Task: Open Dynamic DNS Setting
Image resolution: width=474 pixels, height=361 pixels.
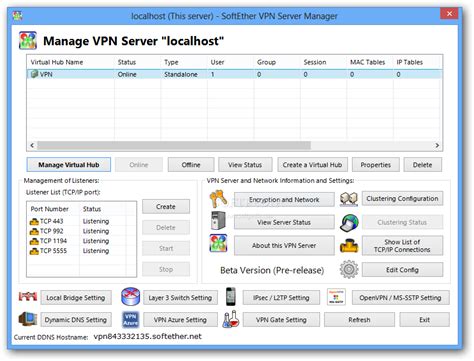Action: click(76, 320)
